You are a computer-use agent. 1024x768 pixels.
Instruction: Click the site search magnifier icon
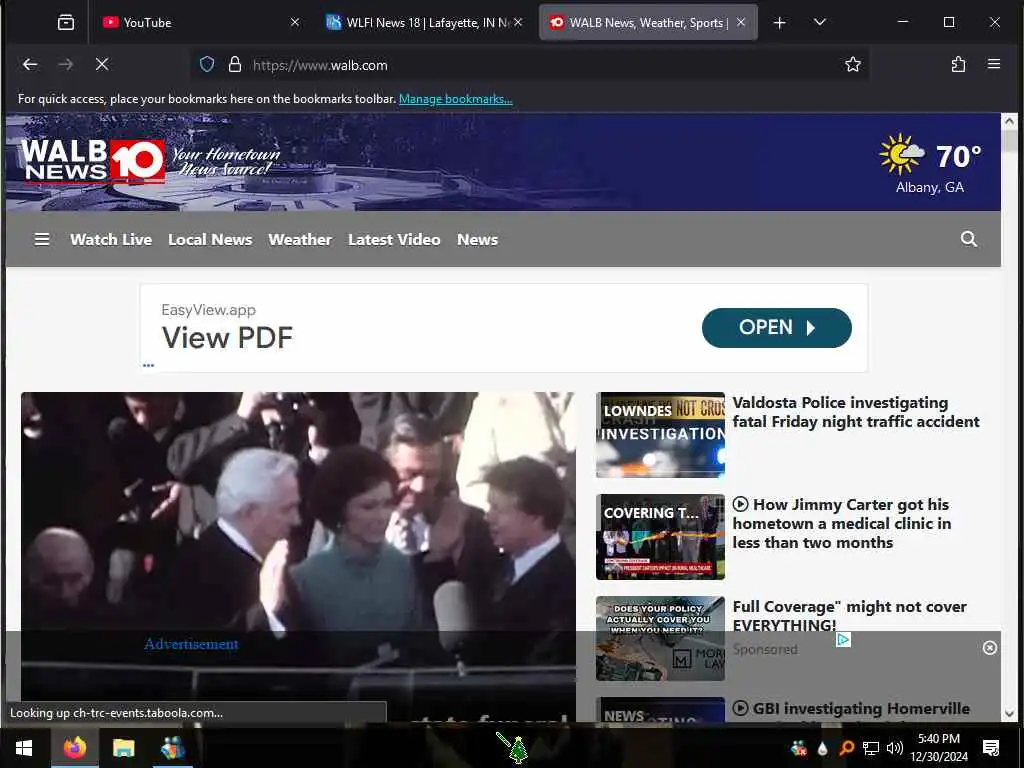(x=968, y=239)
